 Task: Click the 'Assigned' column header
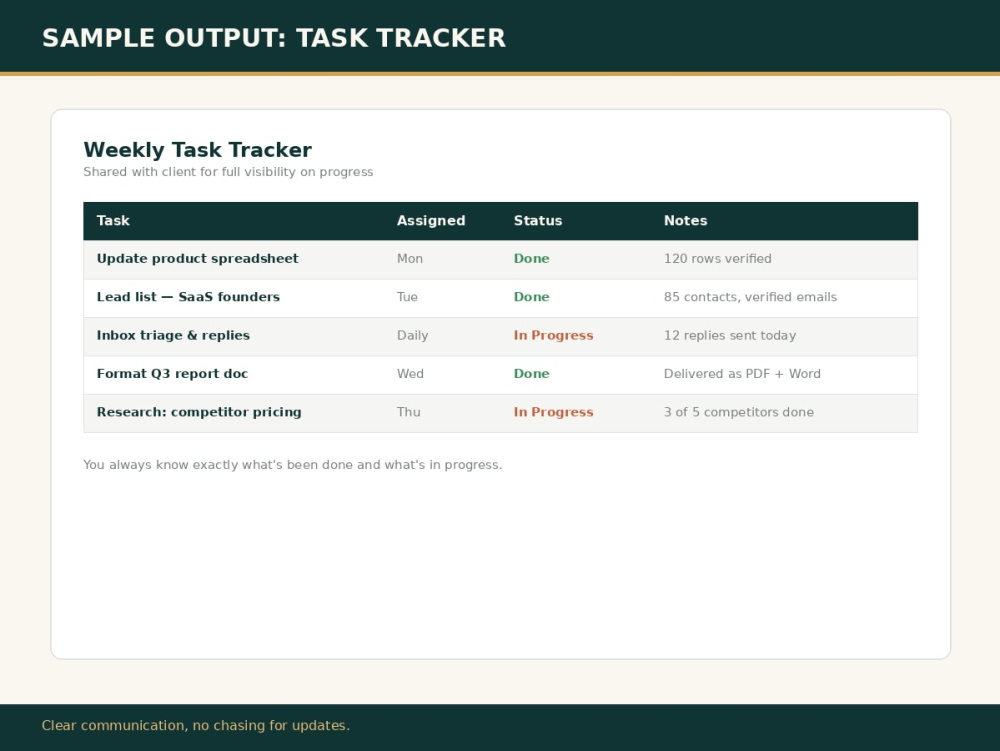pyautogui.click(x=431, y=221)
